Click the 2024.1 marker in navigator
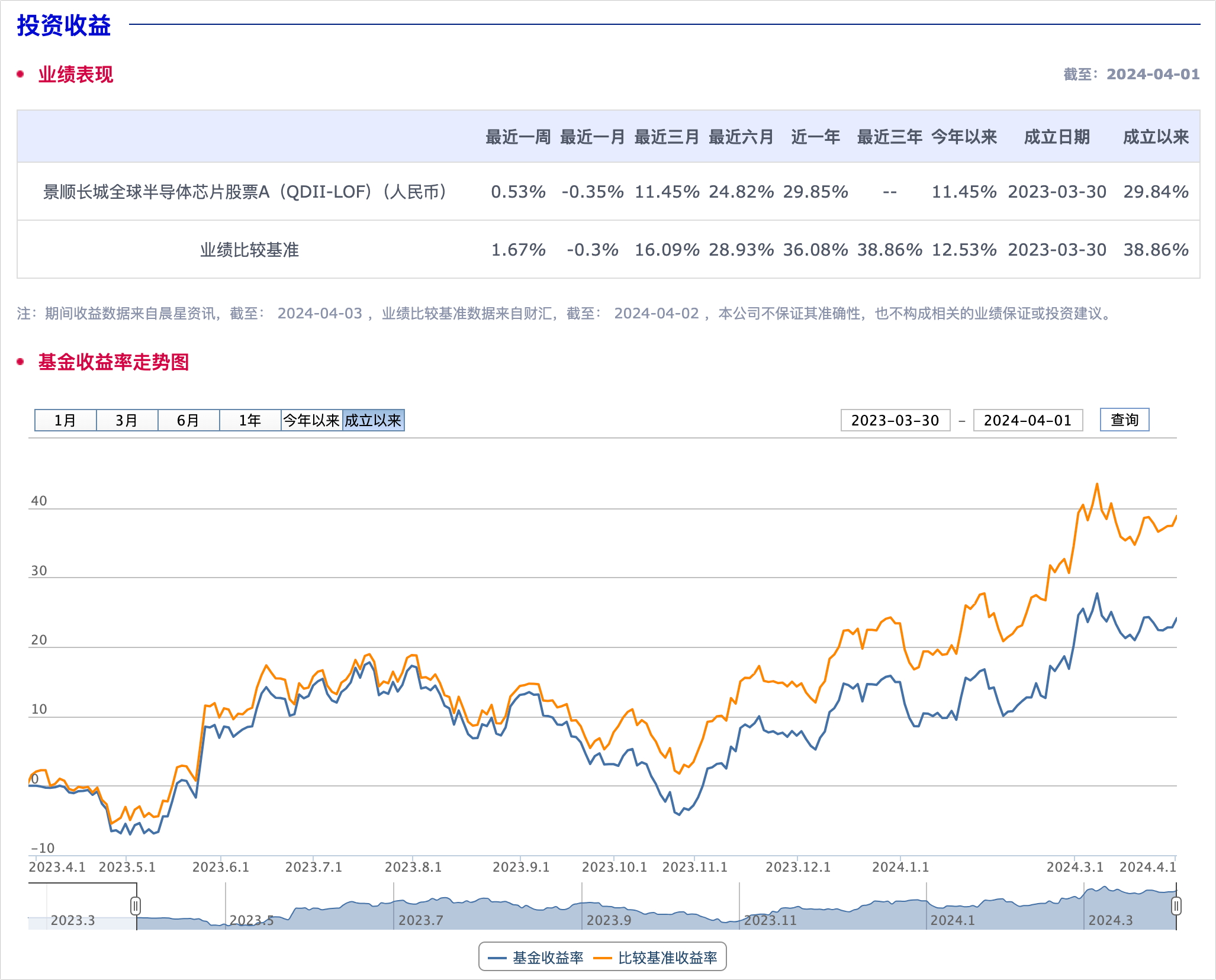Screen dimensions: 1216x980 click(952, 920)
